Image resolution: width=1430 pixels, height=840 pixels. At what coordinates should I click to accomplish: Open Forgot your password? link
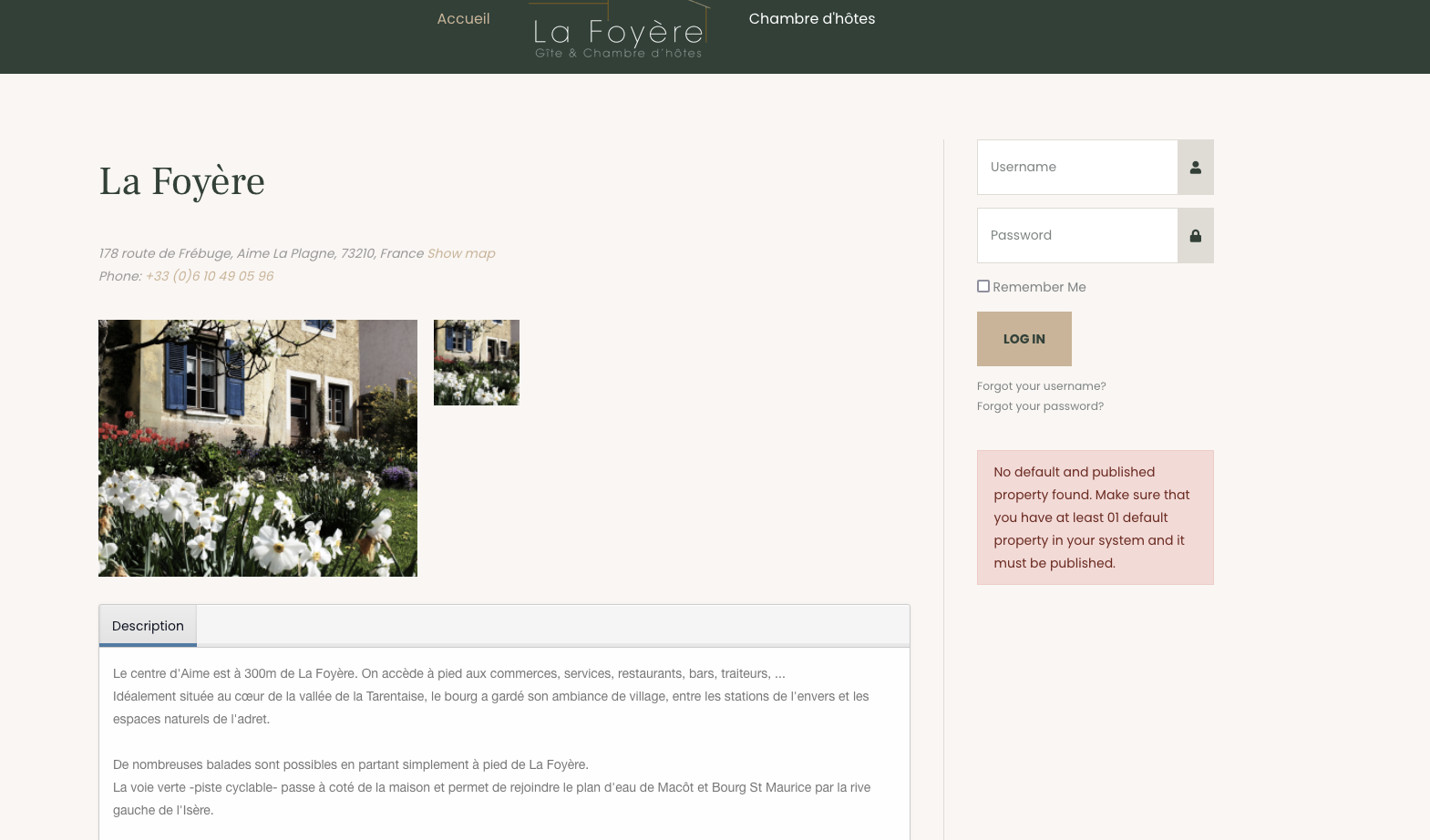pyautogui.click(x=1040, y=406)
